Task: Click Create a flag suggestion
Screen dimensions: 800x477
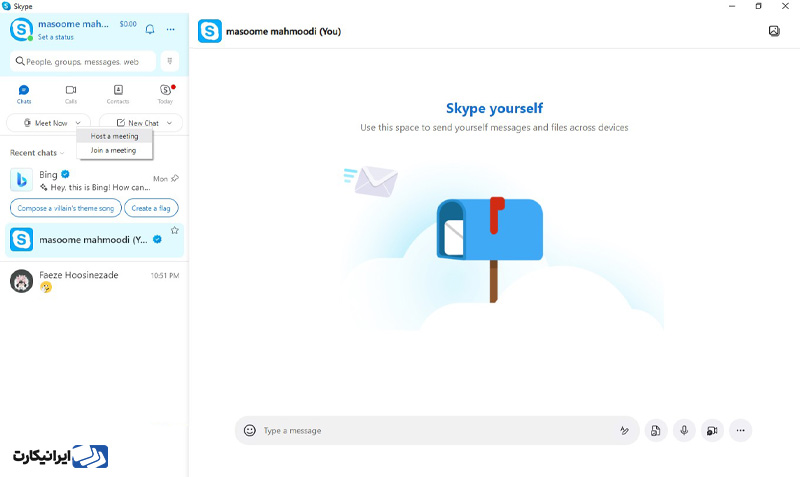Action: pos(151,208)
